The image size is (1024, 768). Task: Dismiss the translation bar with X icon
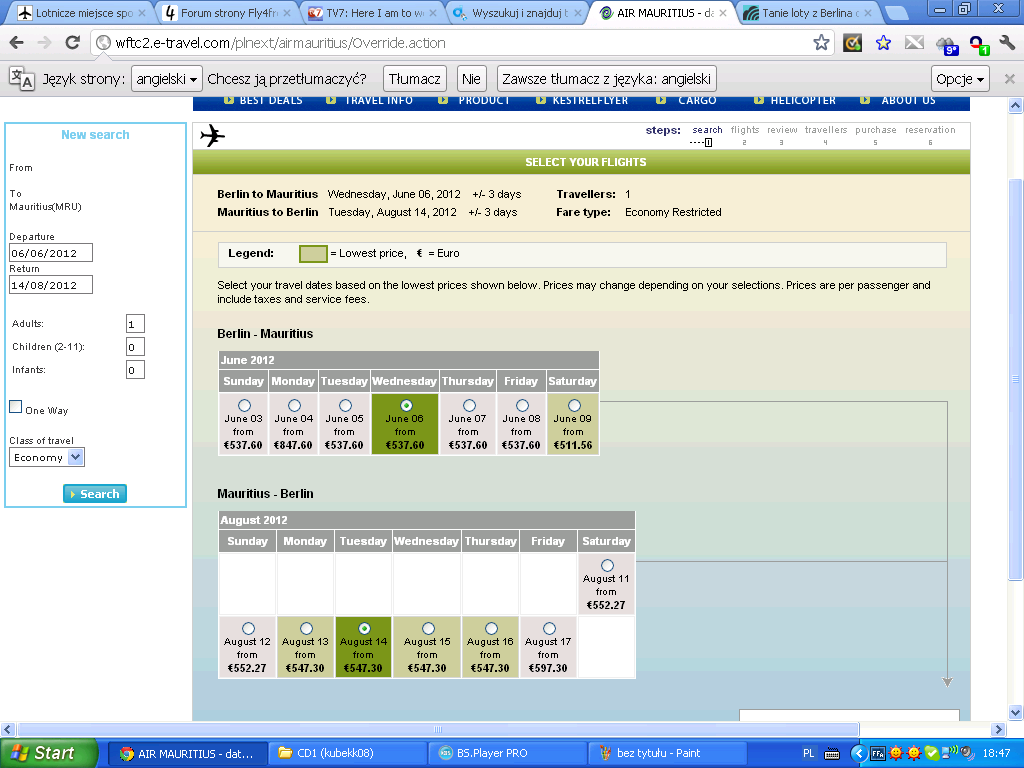(1010, 78)
